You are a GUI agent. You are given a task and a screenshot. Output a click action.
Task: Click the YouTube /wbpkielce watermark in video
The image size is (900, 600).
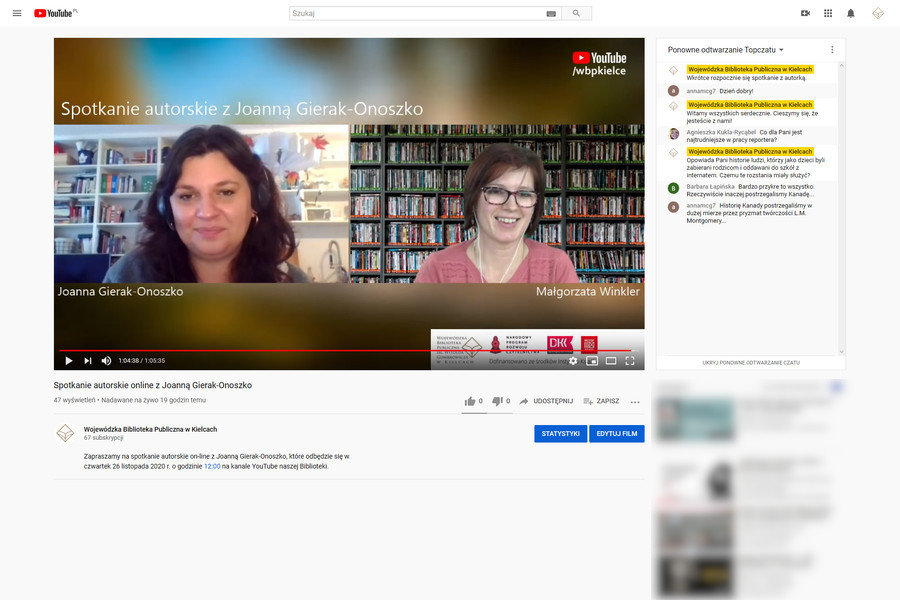[599, 64]
